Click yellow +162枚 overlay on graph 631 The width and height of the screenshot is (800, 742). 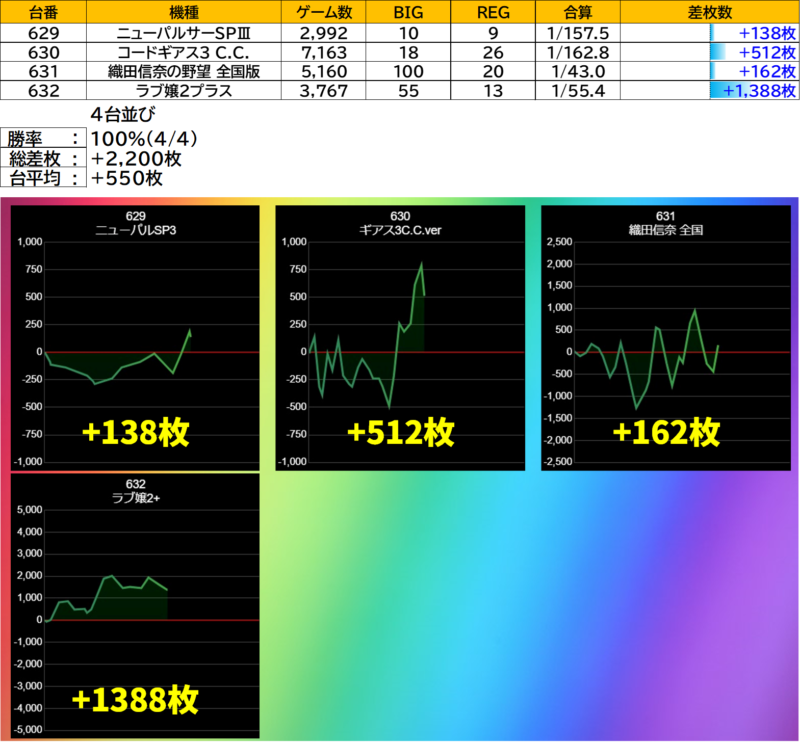tap(666, 433)
